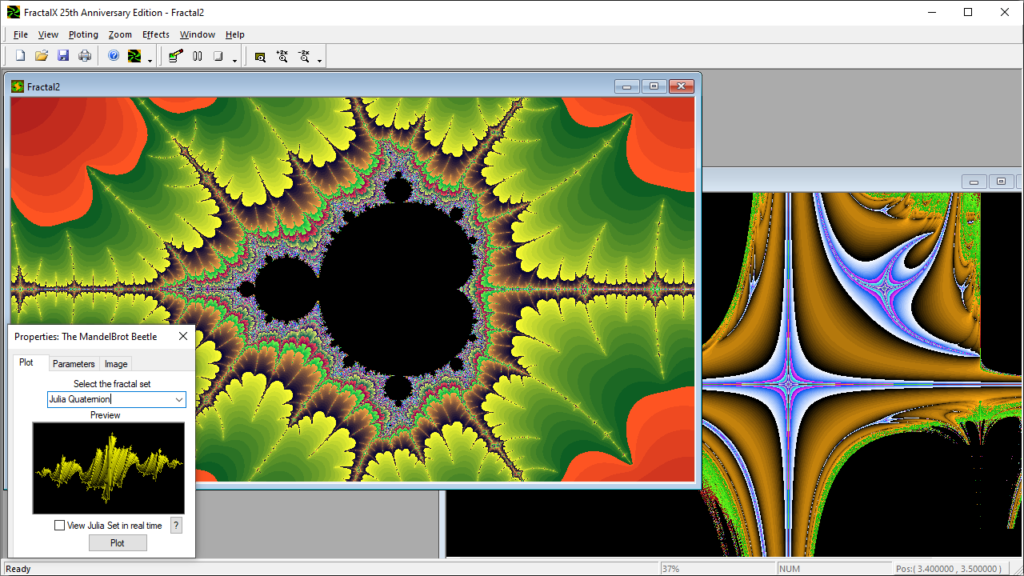Zoom in 2x with the plus magnifier
The height and width of the screenshot is (576, 1024).
tap(282, 57)
